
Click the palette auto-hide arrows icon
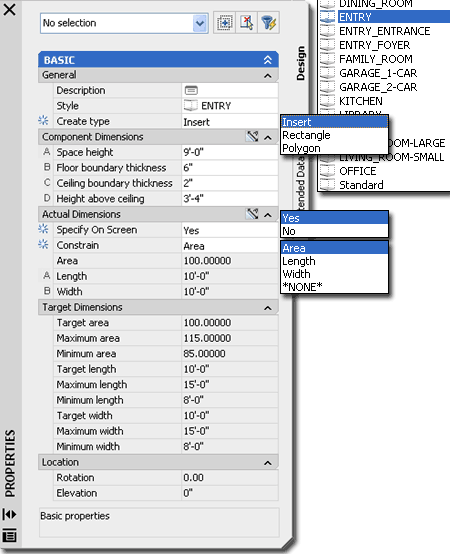(x=10, y=514)
